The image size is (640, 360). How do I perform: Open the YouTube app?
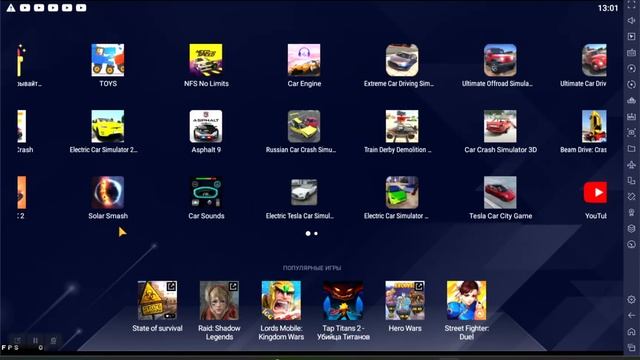pos(595,192)
